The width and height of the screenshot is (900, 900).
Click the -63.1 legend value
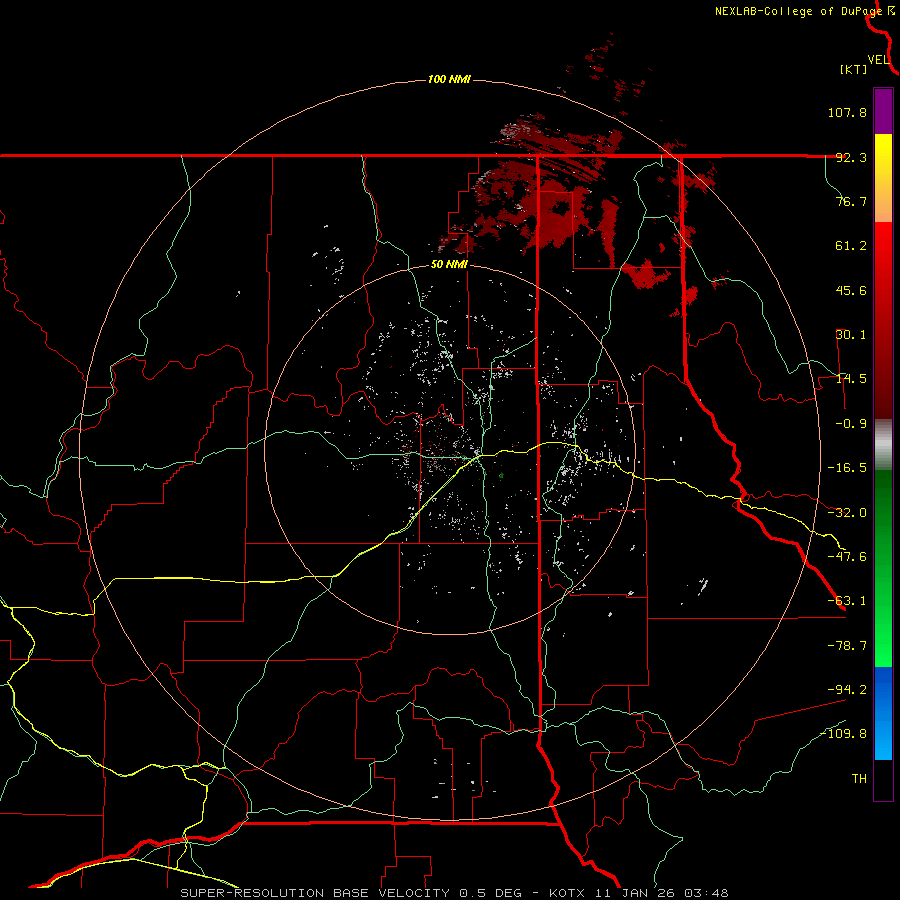point(847,601)
